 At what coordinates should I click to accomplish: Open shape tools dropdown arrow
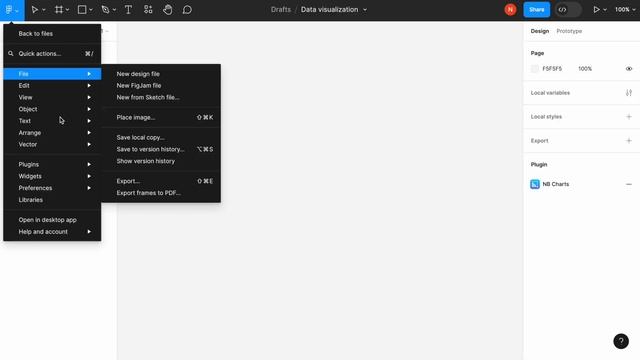[x=91, y=10]
